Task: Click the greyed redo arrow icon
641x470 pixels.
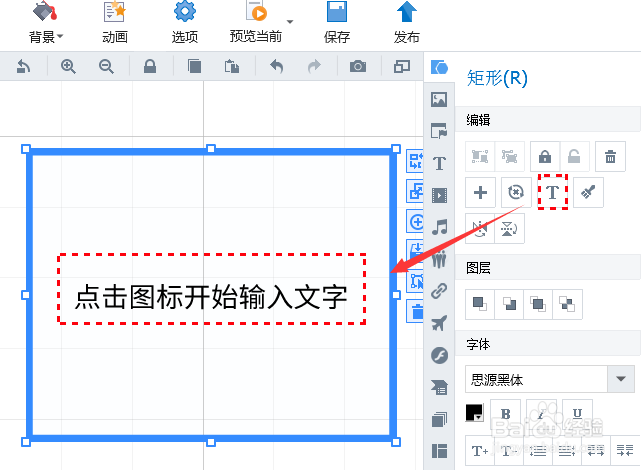Action: (x=314, y=66)
